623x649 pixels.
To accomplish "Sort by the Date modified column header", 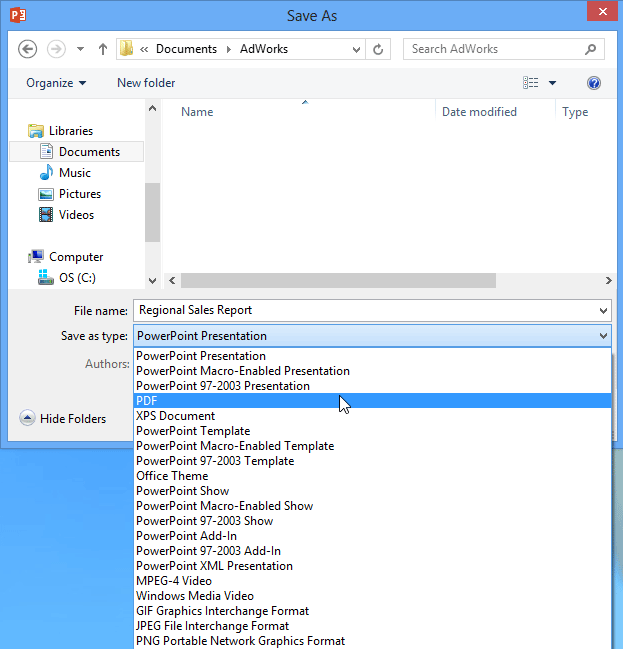I will [x=479, y=112].
